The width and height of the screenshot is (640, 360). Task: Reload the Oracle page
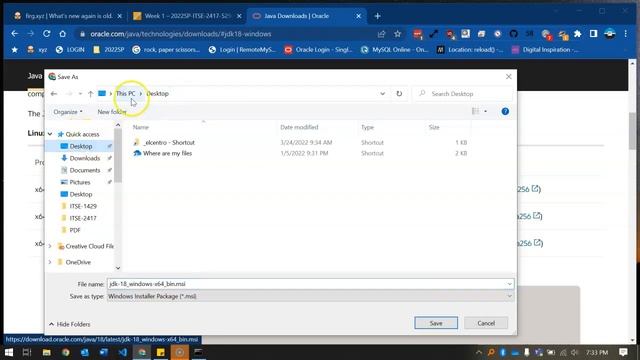pyautogui.click(x=47, y=34)
